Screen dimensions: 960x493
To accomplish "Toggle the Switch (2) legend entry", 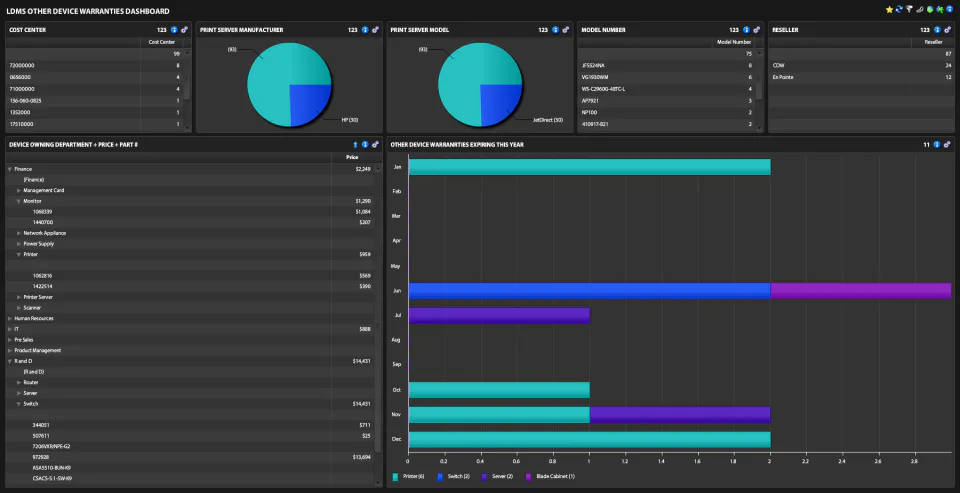I will (x=455, y=476).
